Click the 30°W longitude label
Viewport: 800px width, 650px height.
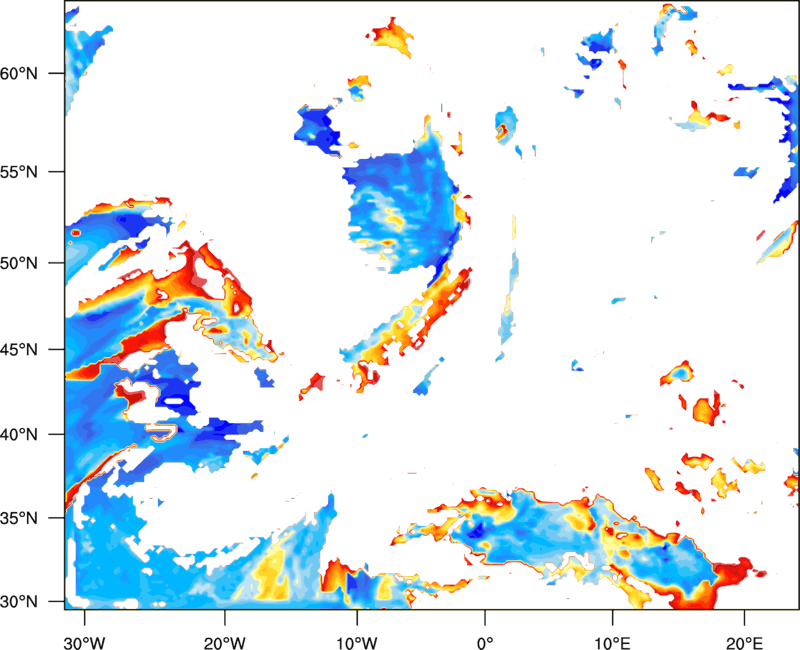[84, 643]
